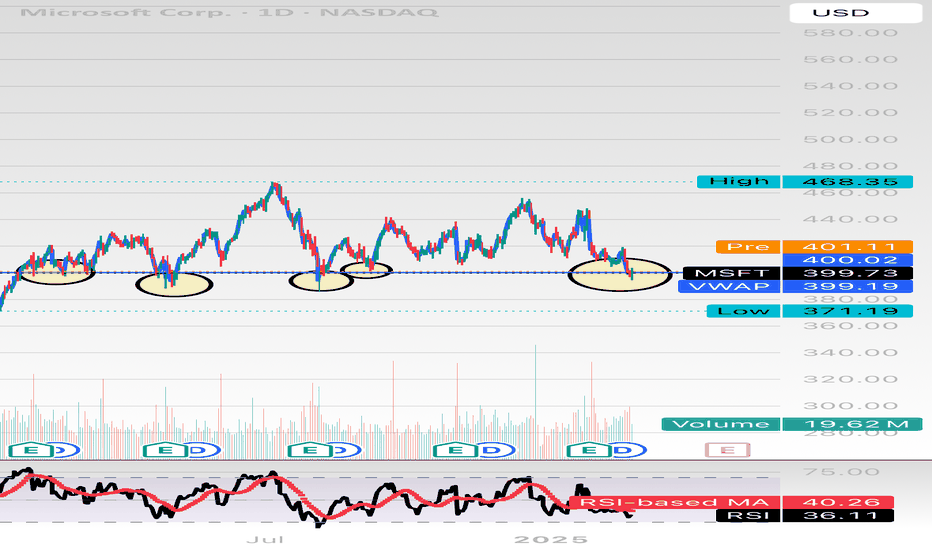Viewport: 932px width, 550px height.
Task: Click the 36.11 RSI value tag
Action: click(838, 516)
